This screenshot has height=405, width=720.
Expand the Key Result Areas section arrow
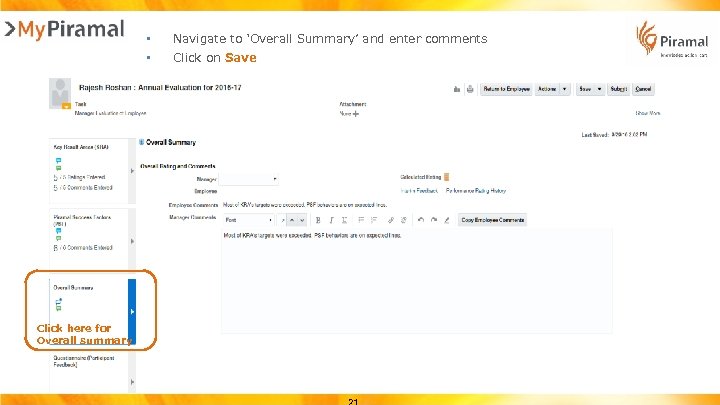click(x=132, y=171)
